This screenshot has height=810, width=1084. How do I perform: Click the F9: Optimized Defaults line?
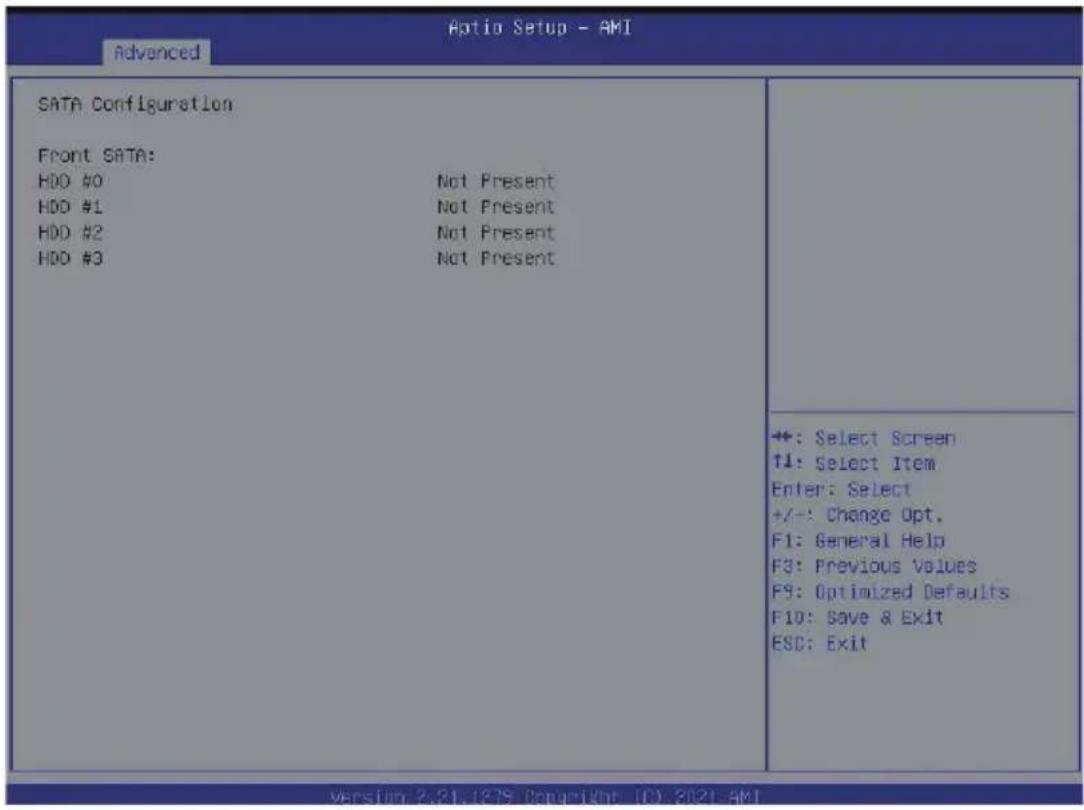click(890, 592)
